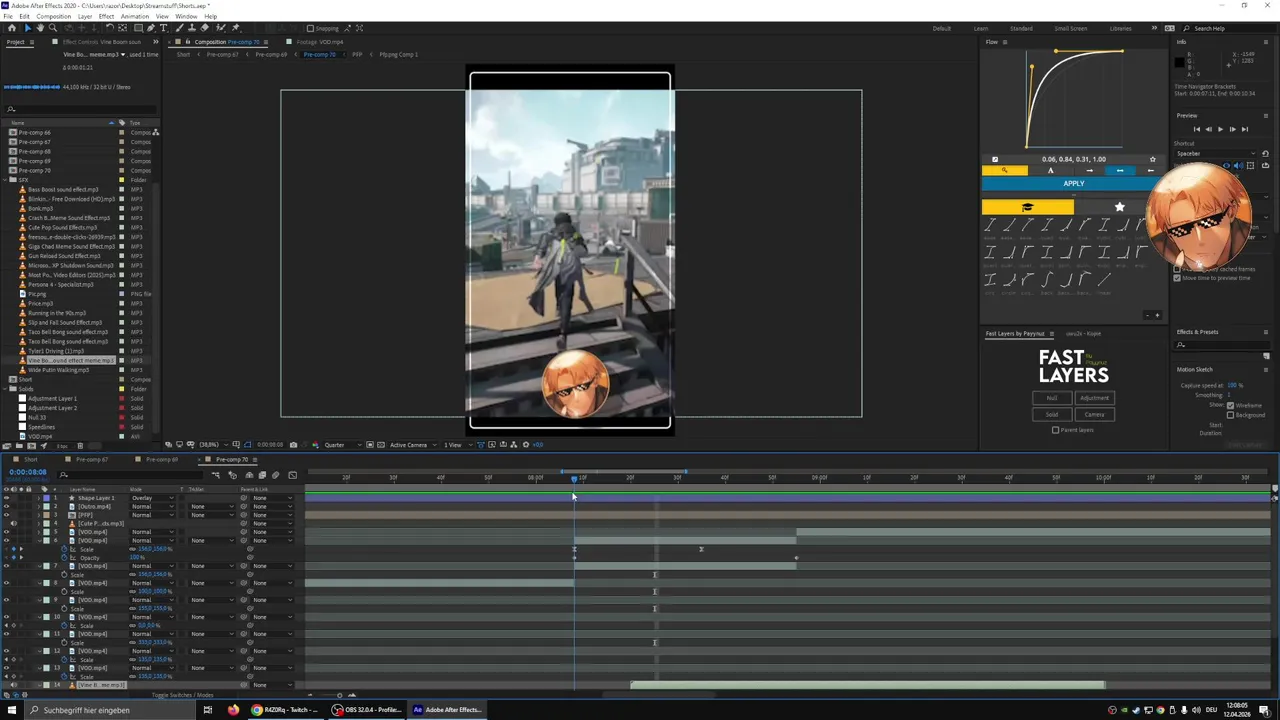Click the Take Snapshot camera icon

(x=293, y=445)
